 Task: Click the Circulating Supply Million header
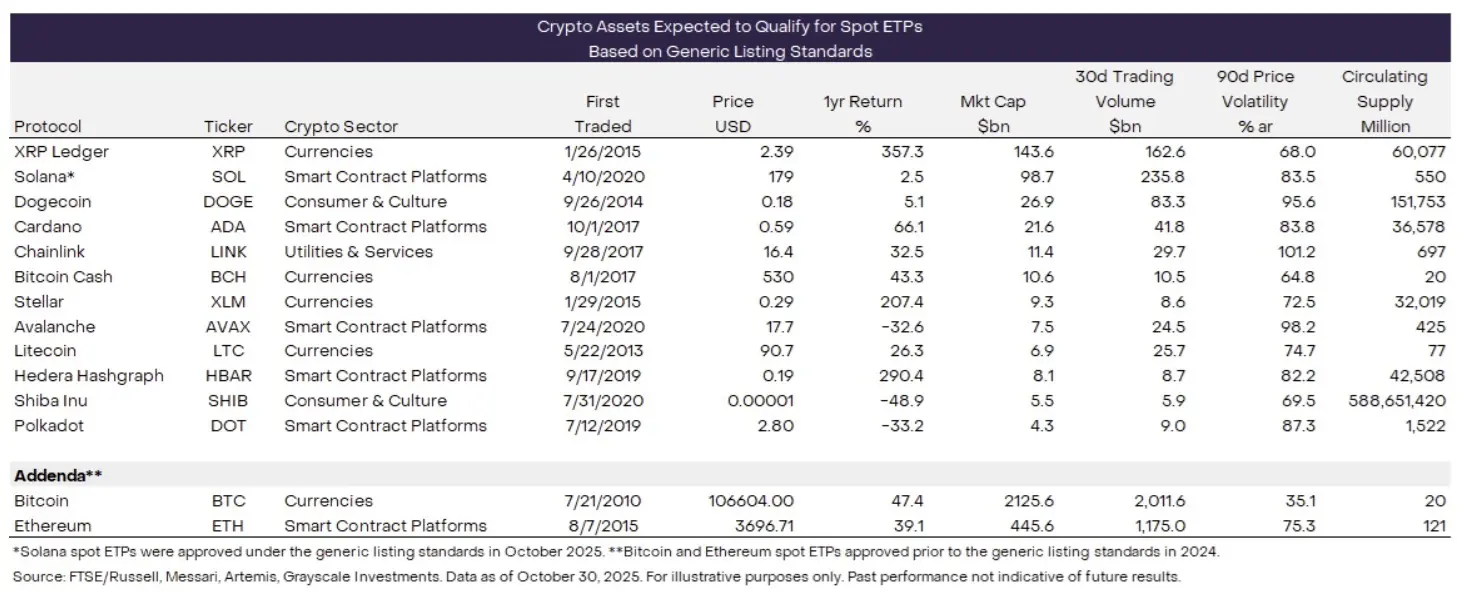pyautogui.click(x=1384, y=102)
